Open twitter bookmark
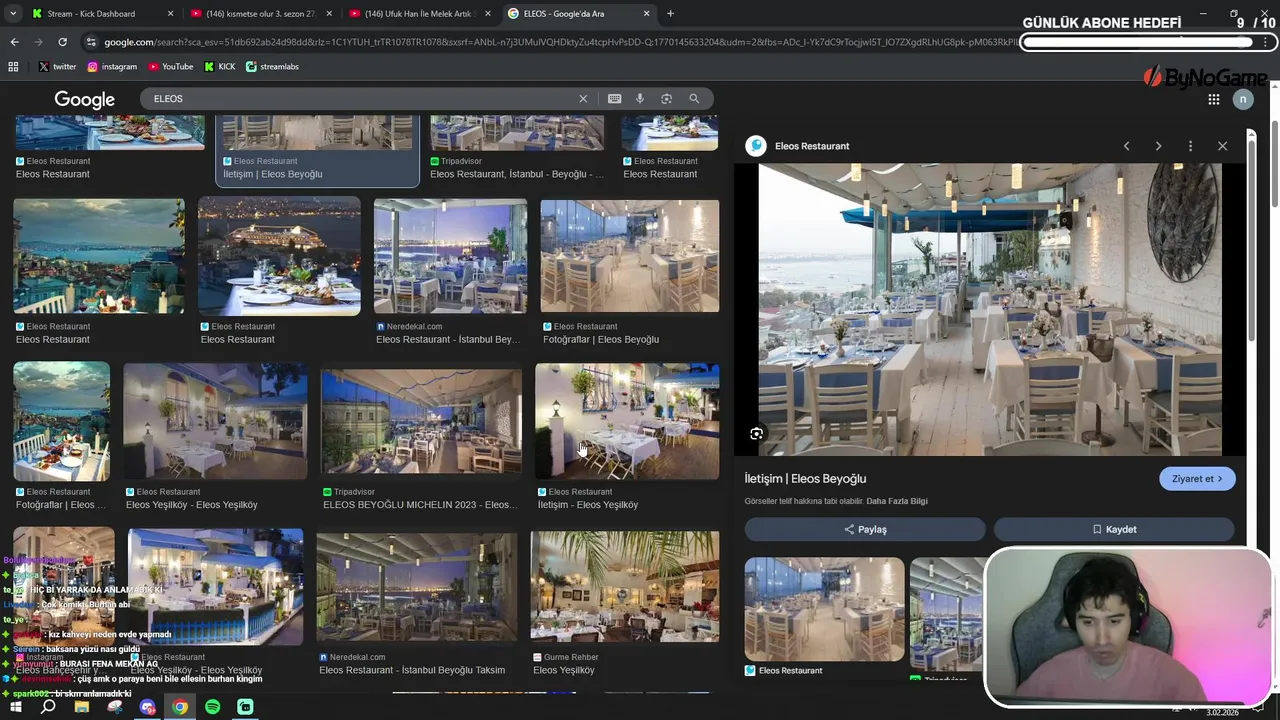Image resolution: width=1280 pixels, height=720 pixels. tap(57, 66)
